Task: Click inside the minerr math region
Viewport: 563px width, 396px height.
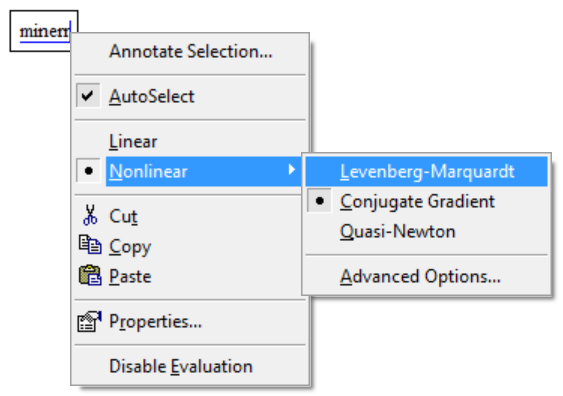Action: tap(44, 31)
